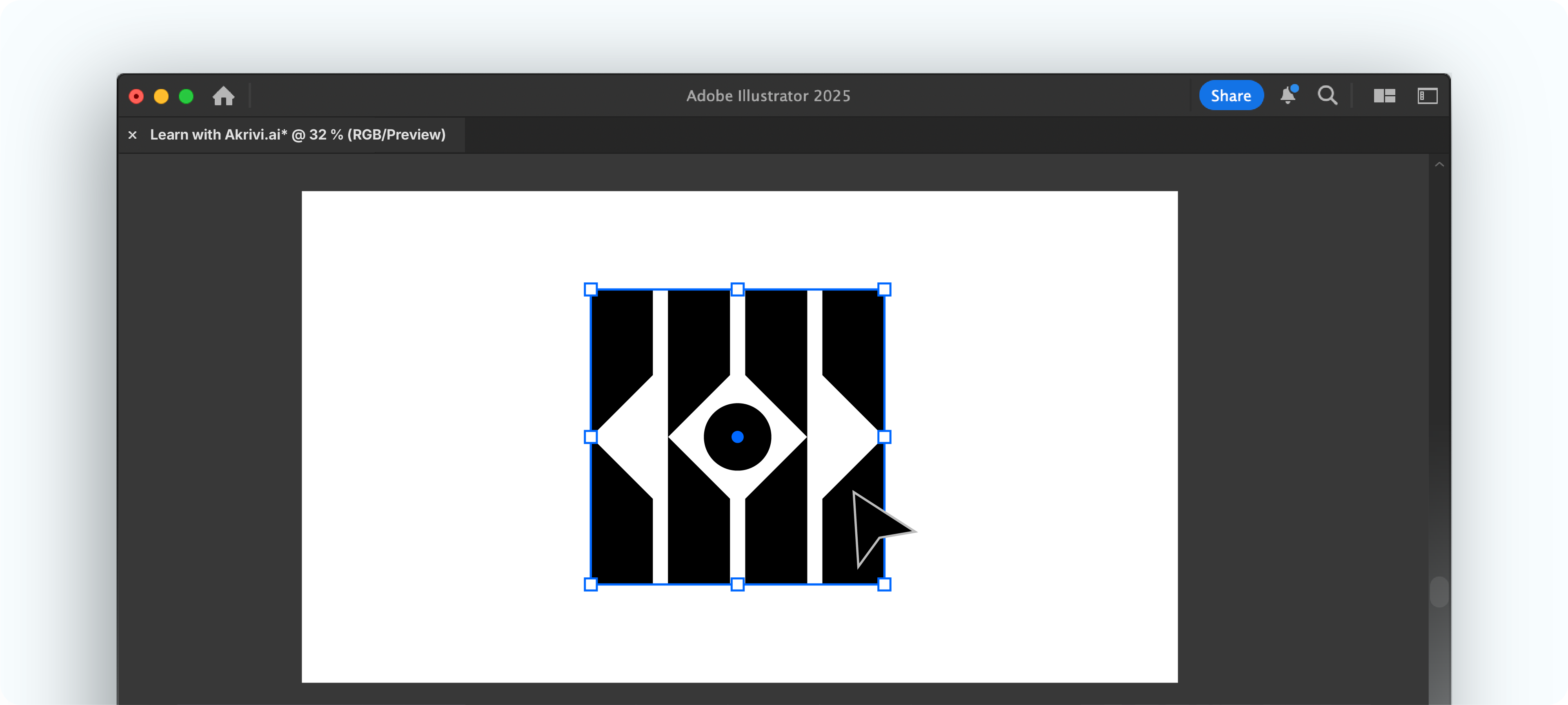Select the Learn with Akrivi.ai tab
The width and height of the screenshot is (1568, 705).
(298, 135)
